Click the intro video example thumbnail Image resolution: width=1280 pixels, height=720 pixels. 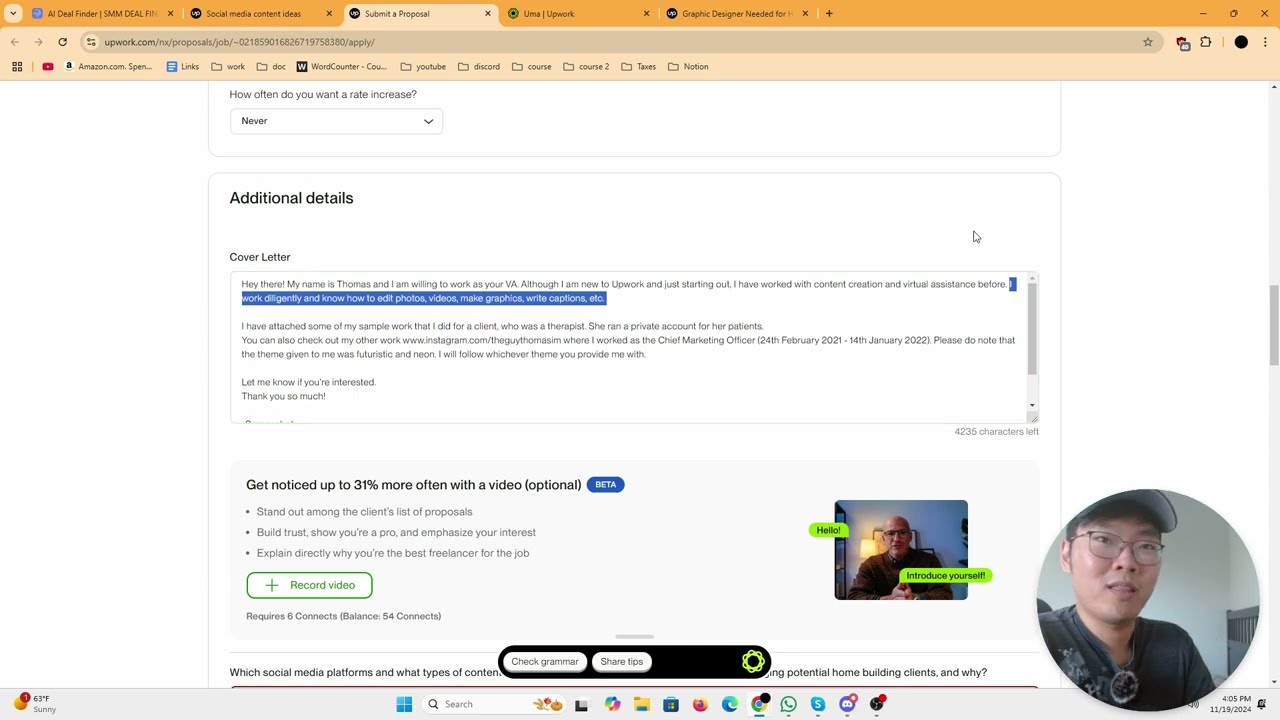(901, 550)
